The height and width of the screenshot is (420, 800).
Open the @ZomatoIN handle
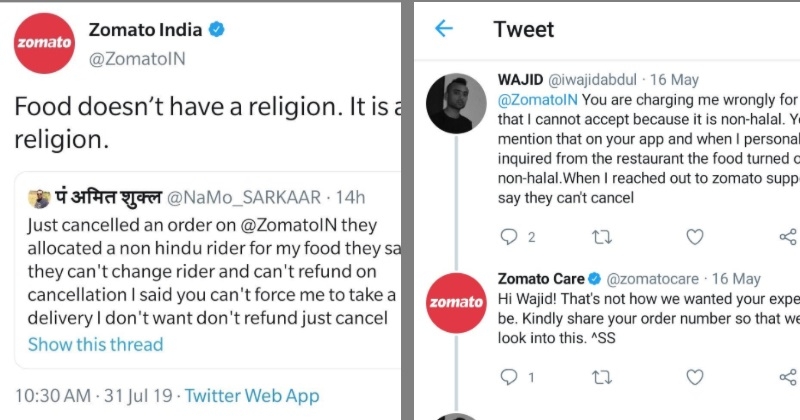(137, 58)
